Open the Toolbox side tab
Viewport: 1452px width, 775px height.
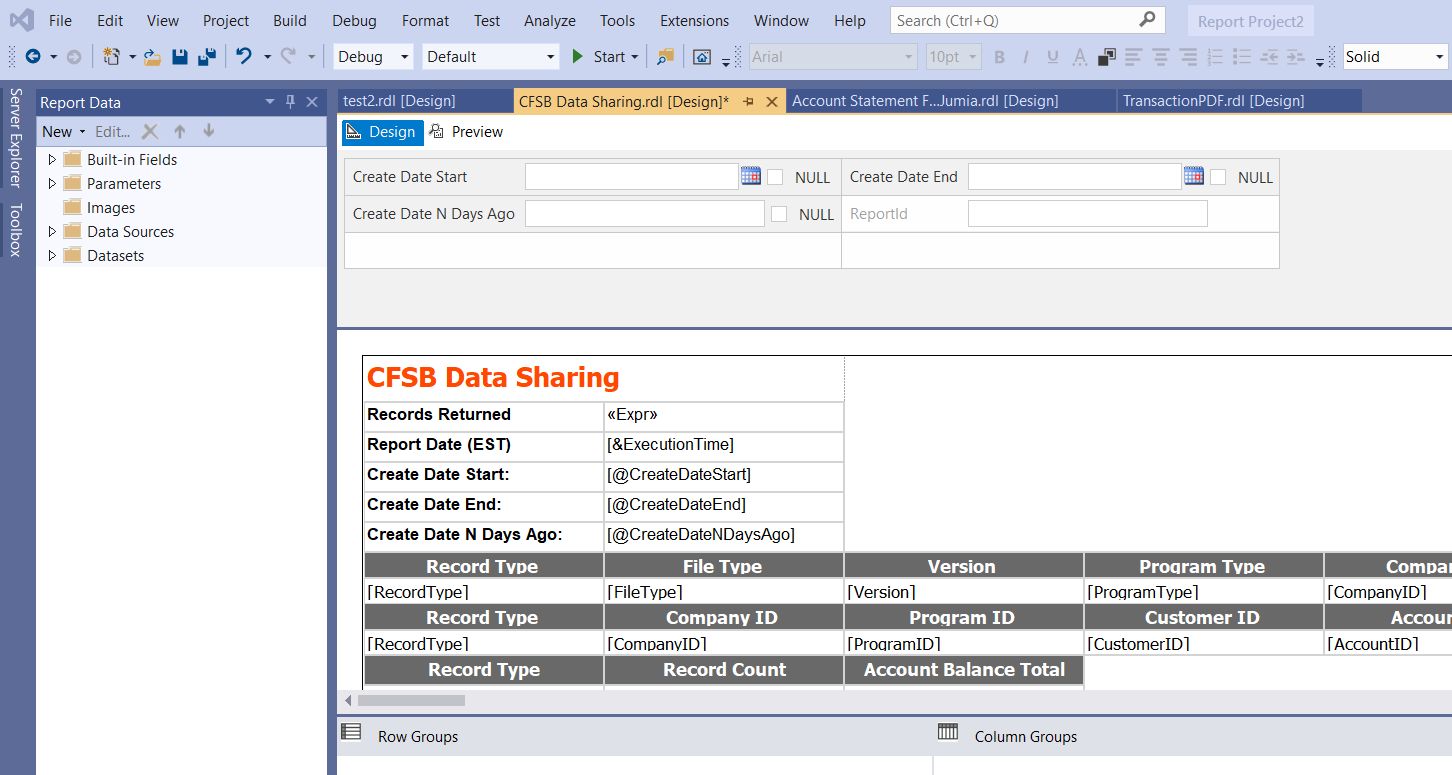pos(15,230)
